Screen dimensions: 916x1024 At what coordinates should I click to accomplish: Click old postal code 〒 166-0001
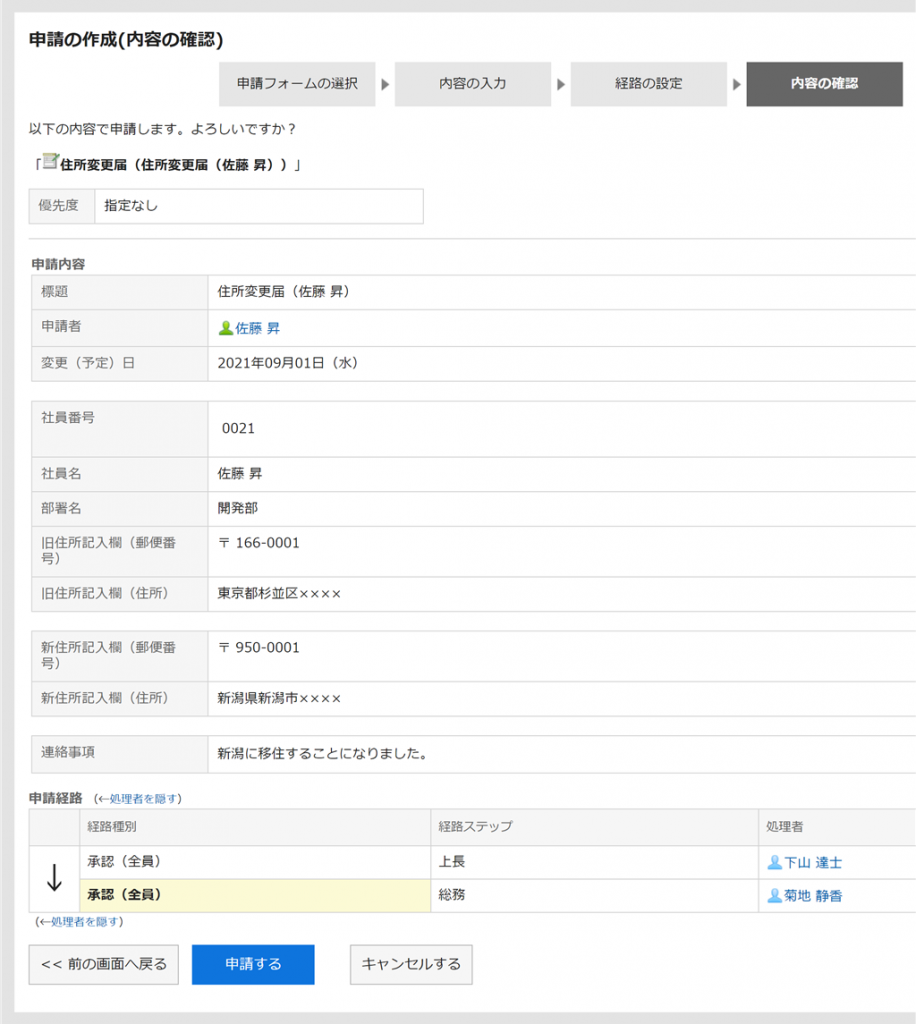259,543
